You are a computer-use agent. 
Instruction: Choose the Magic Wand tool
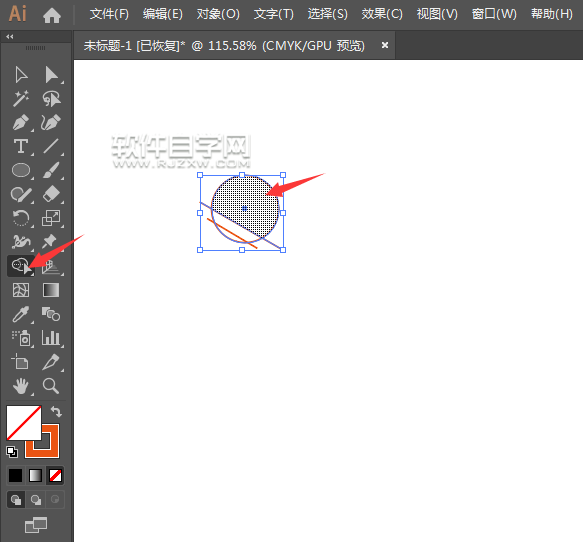pyautogui.click(x=20, y=99)
